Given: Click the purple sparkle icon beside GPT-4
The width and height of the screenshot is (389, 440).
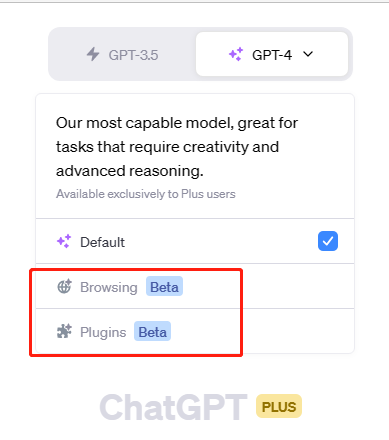Looking at the screenshot, I should point(236,54).
